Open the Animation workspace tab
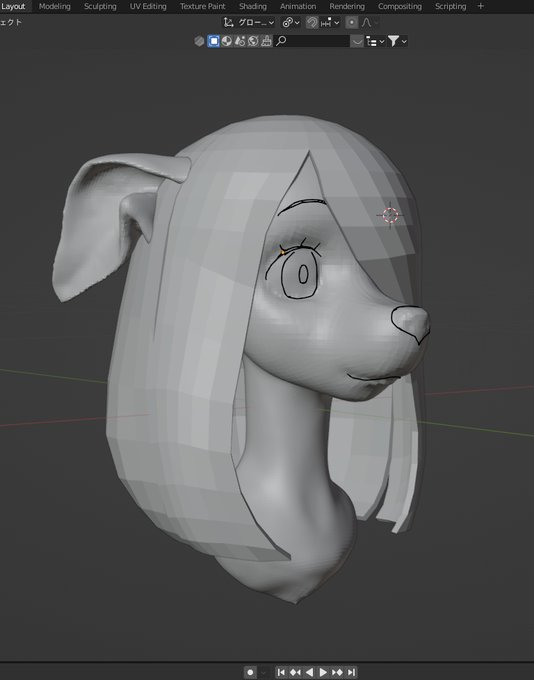 [298, 7]
